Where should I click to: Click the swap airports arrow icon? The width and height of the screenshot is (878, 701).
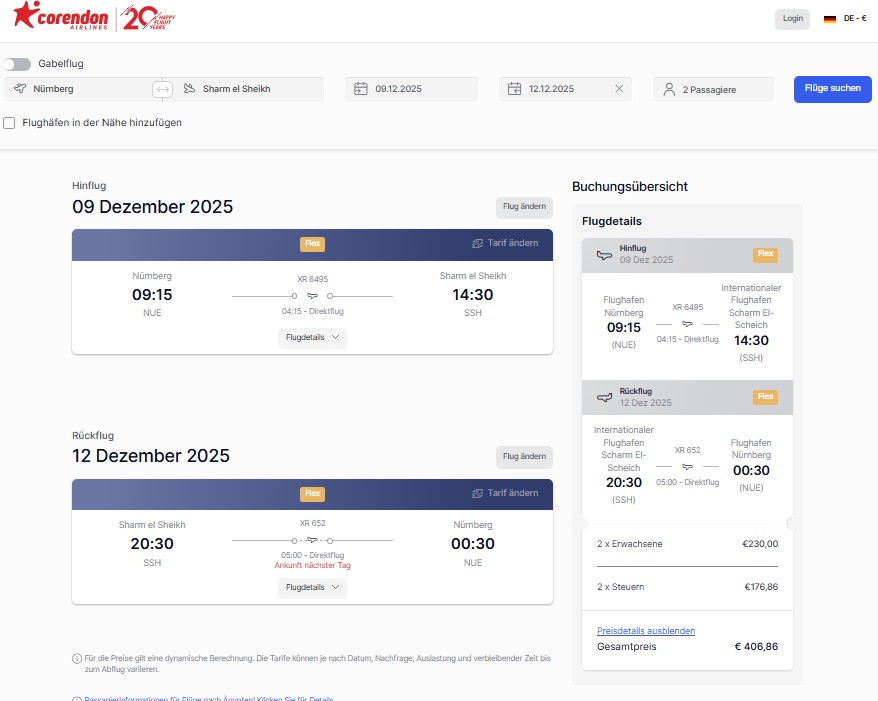click(x=162, y=89)
